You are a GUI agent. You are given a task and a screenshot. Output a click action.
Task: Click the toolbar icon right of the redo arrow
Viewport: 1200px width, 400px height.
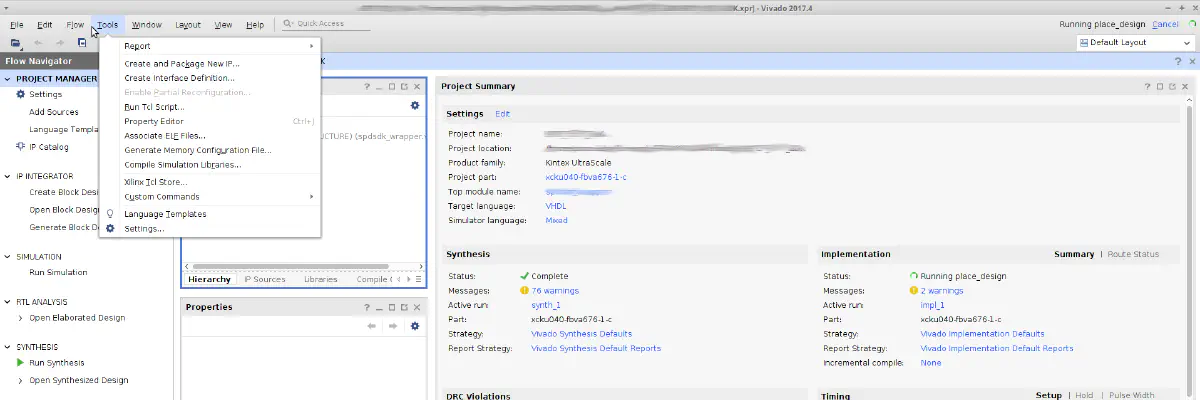pos(83,43)
